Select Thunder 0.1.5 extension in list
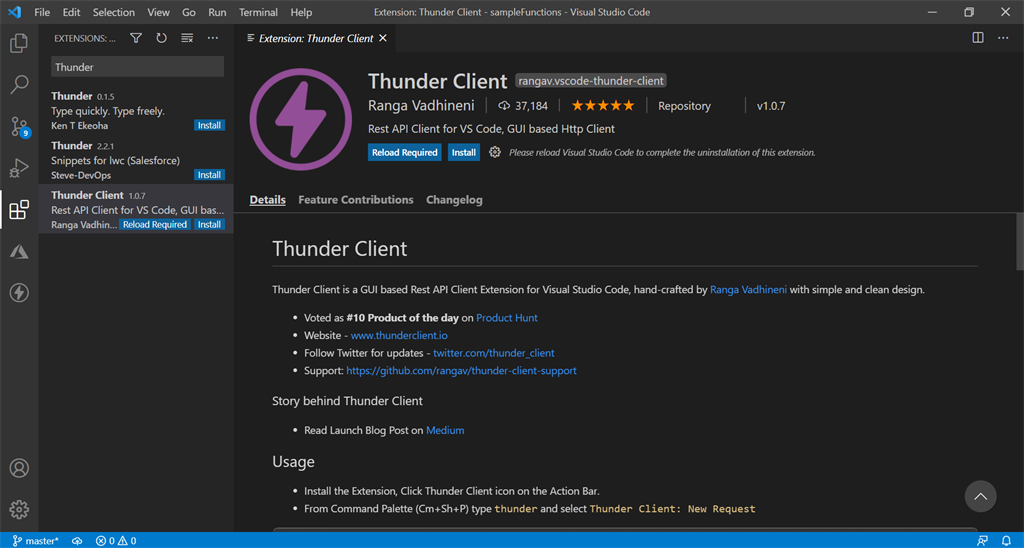This screenshot has width=1024, height=548. tap(136, 110)
